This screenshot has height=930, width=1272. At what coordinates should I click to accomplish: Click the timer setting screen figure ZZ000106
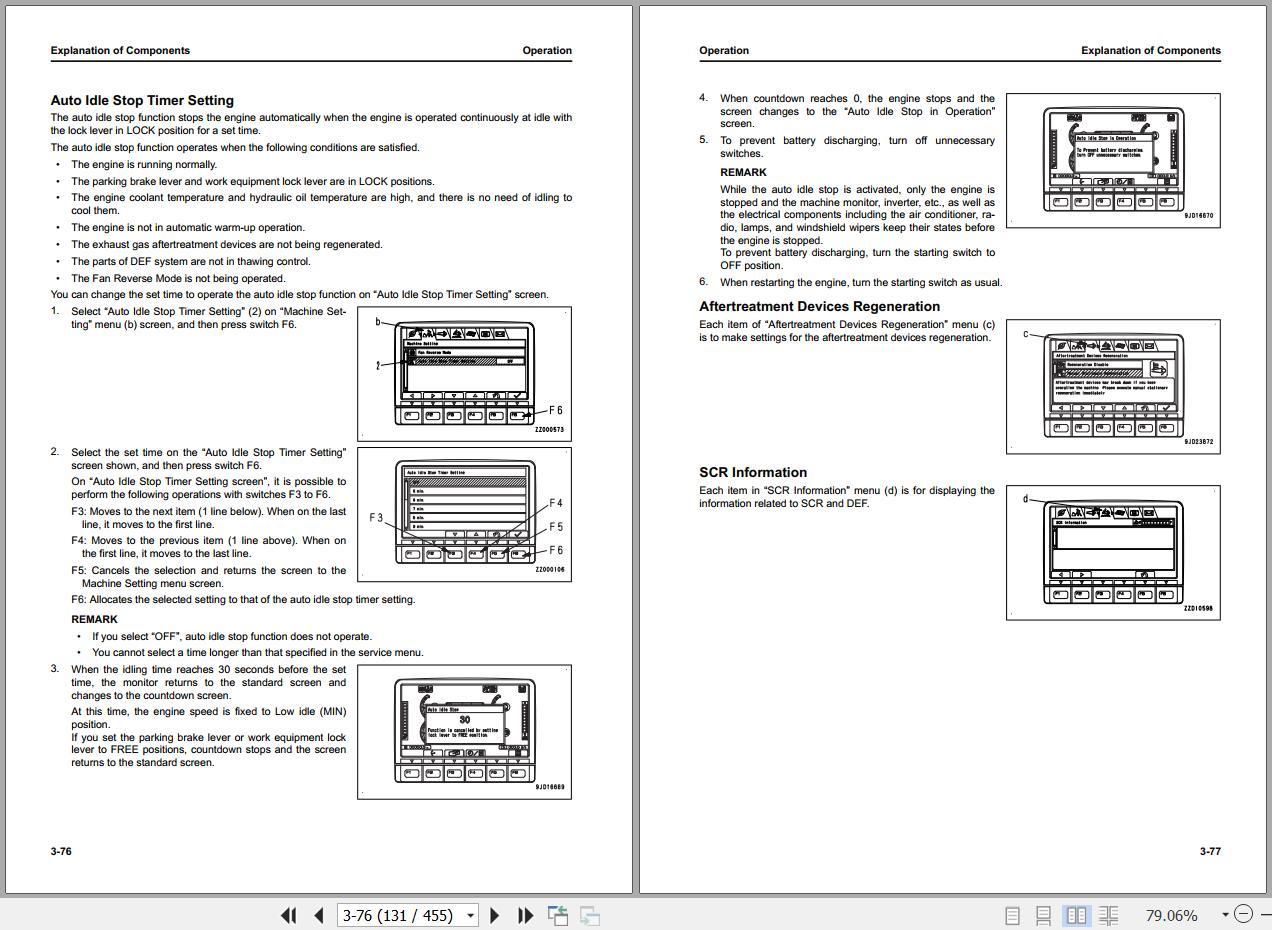tap(464, 514)
